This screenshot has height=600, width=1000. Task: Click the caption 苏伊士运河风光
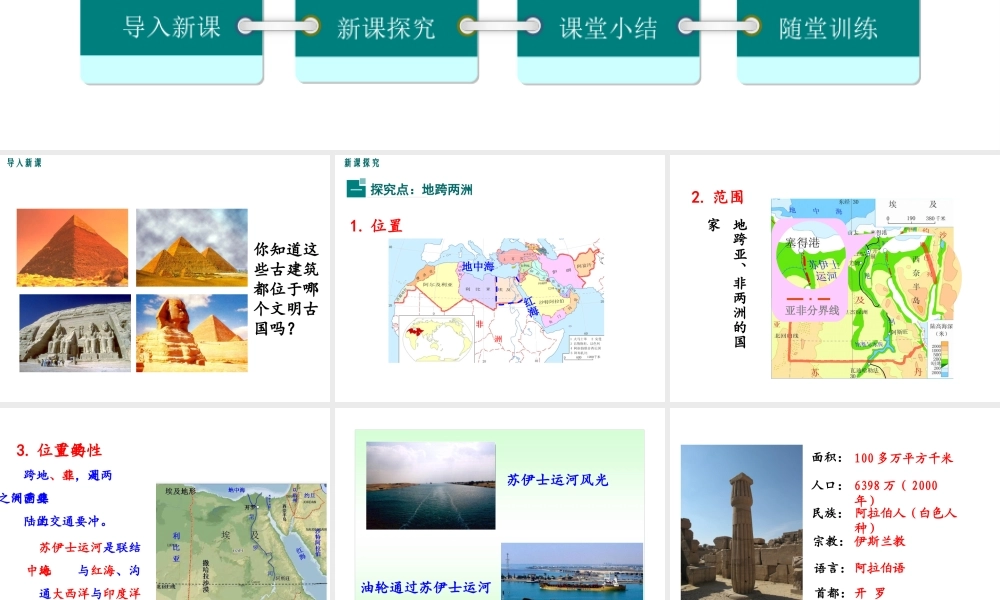pos(557,479)
